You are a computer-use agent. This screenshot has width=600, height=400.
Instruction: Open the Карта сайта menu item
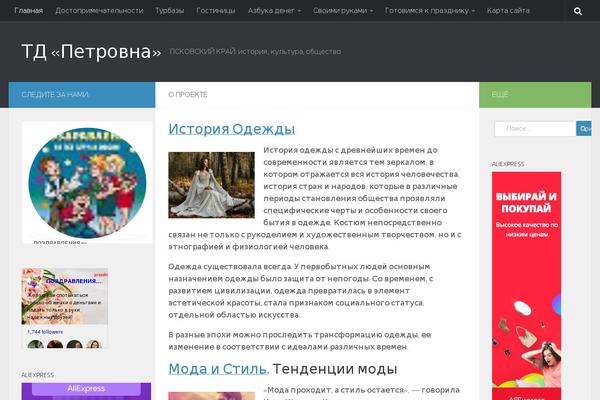508,11
